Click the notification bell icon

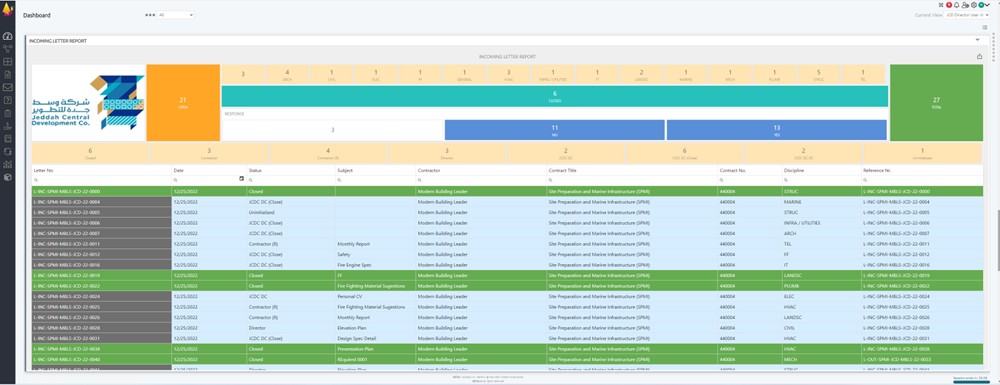click(957, 4)
